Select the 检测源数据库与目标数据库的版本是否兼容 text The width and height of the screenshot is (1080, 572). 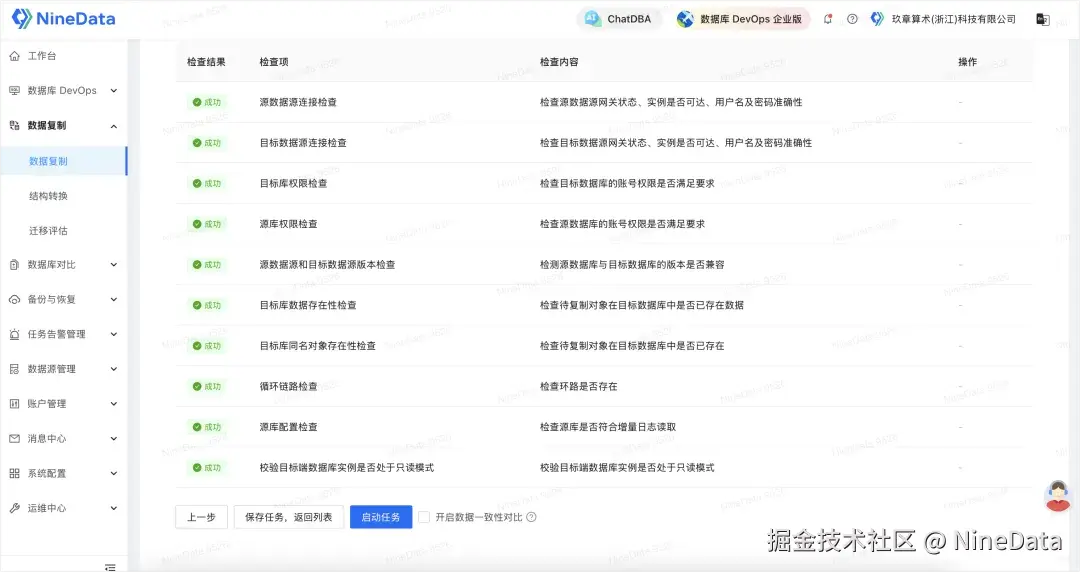(x=632, y=265)
